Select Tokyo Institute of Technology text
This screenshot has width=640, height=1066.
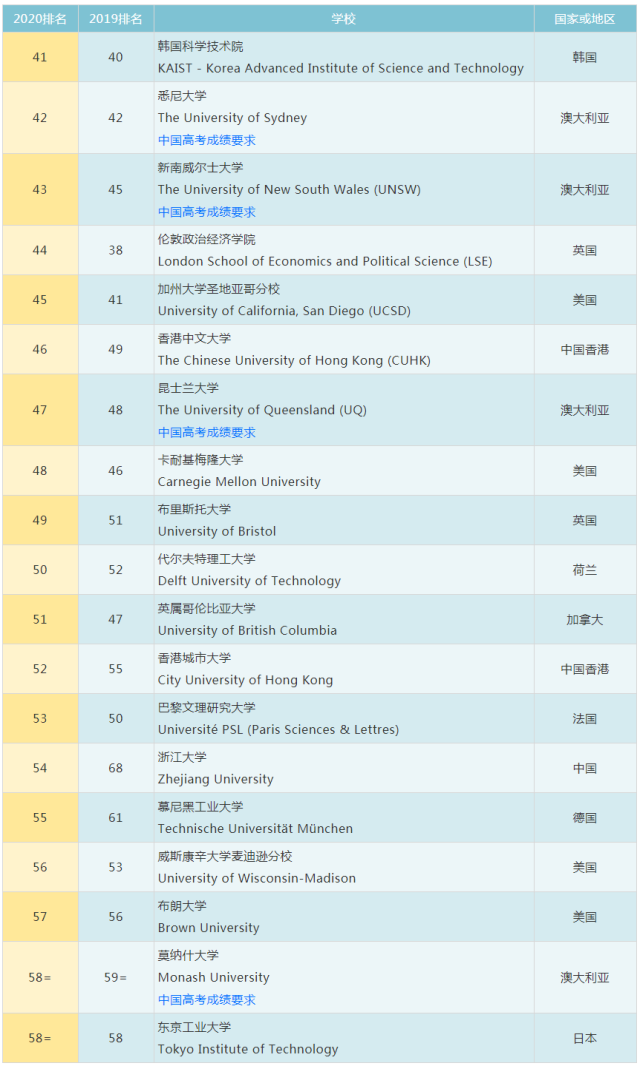(248, 1050)
